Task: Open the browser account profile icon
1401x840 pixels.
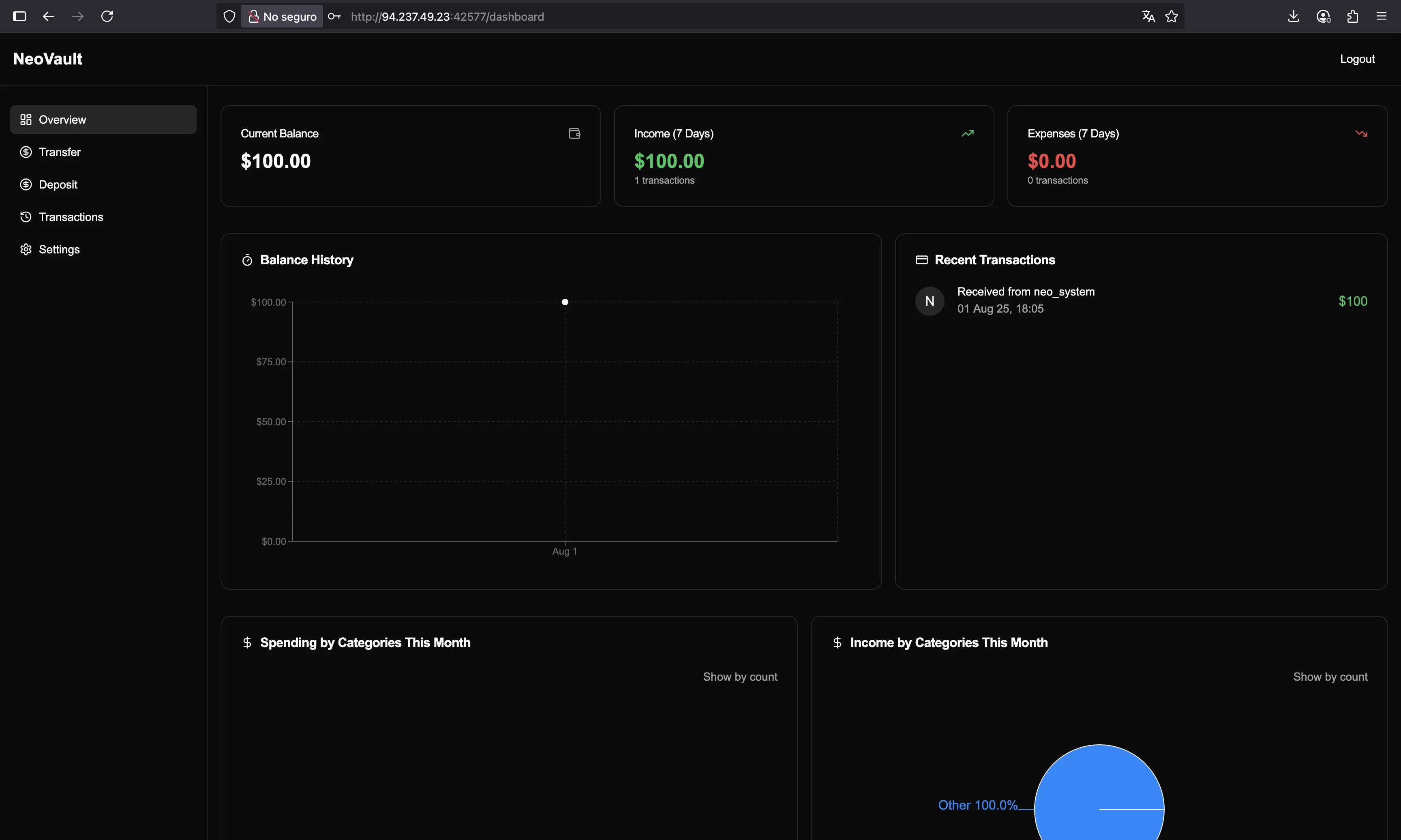Action: click(x=1324, y=16)
